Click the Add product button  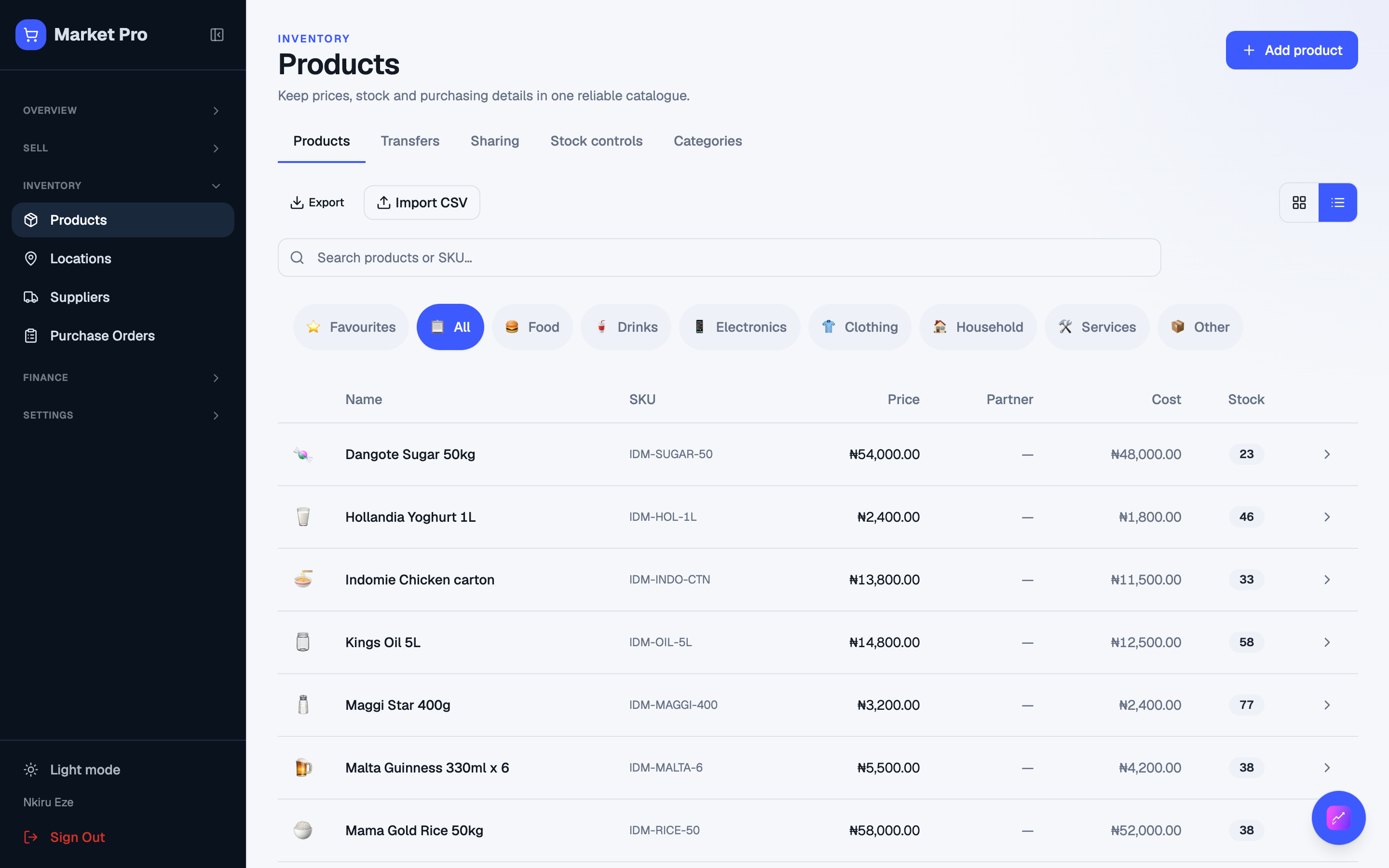click(1292, 50)
